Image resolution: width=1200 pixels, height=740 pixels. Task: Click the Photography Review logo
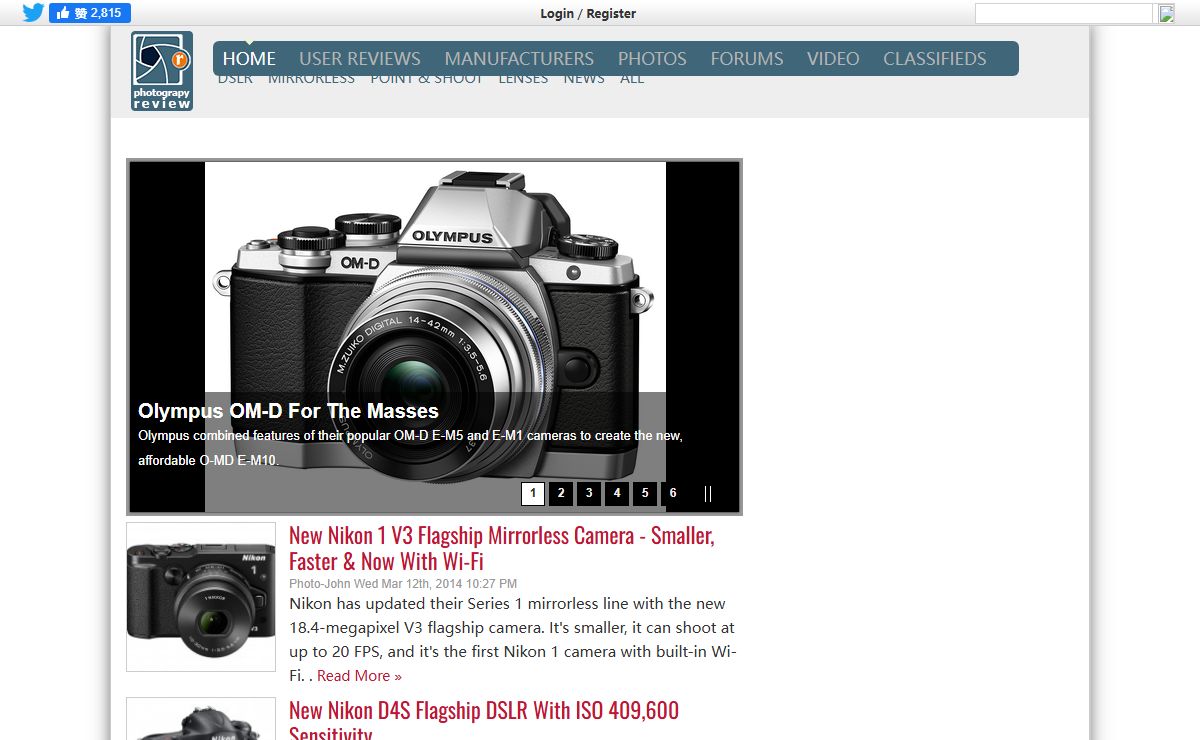(x=162, y=71)
